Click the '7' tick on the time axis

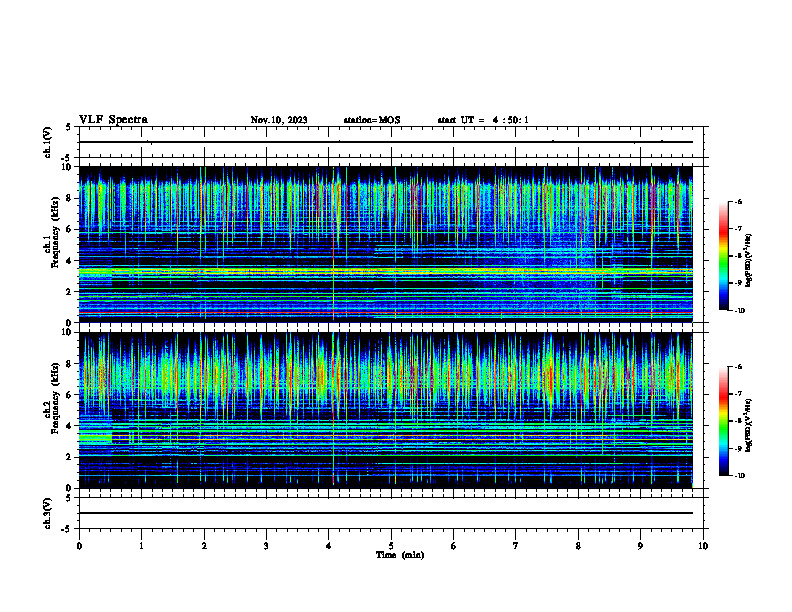[x=516, y=546]
